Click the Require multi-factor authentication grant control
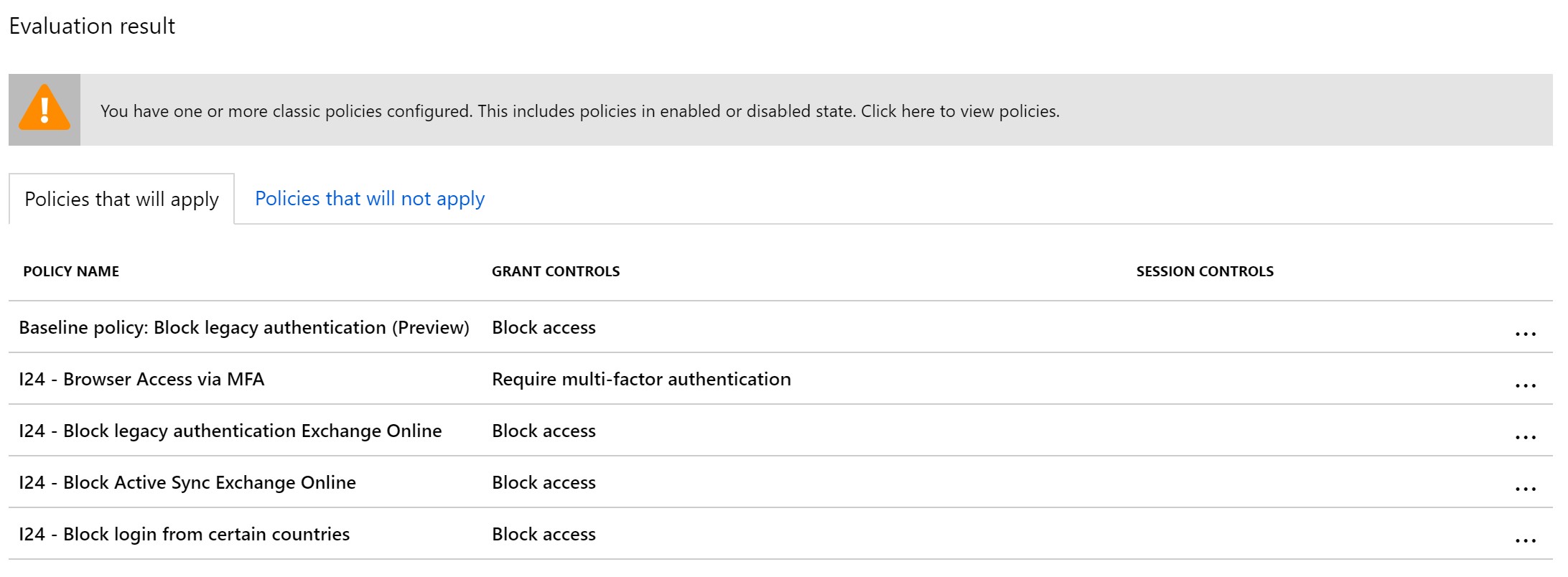Viewport: 1568px width, 577px height. 640,379
